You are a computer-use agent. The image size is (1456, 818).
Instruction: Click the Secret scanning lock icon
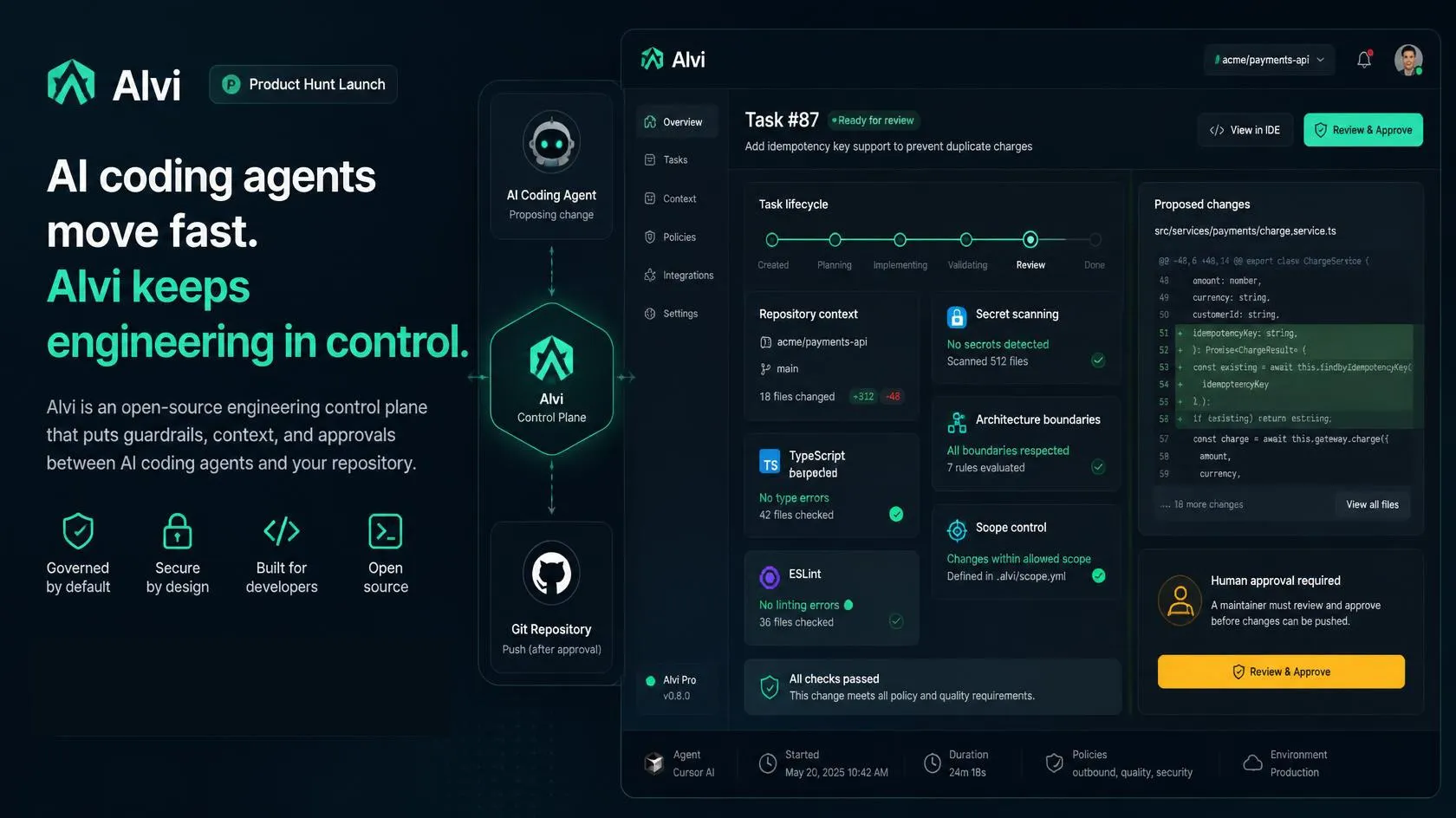tap(957, 317)
